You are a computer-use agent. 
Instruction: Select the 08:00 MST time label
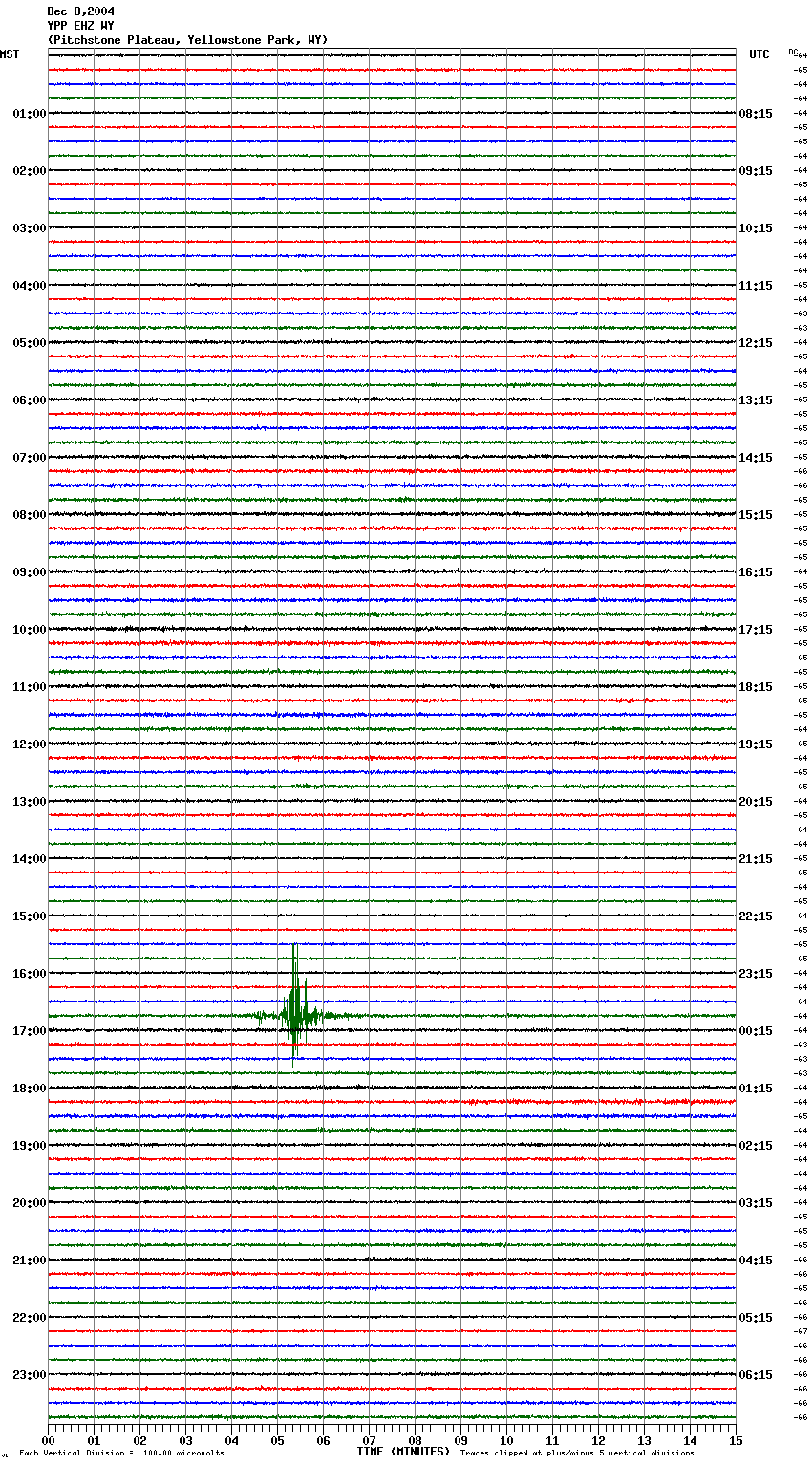pyautogui.click(x=29, y=515)
